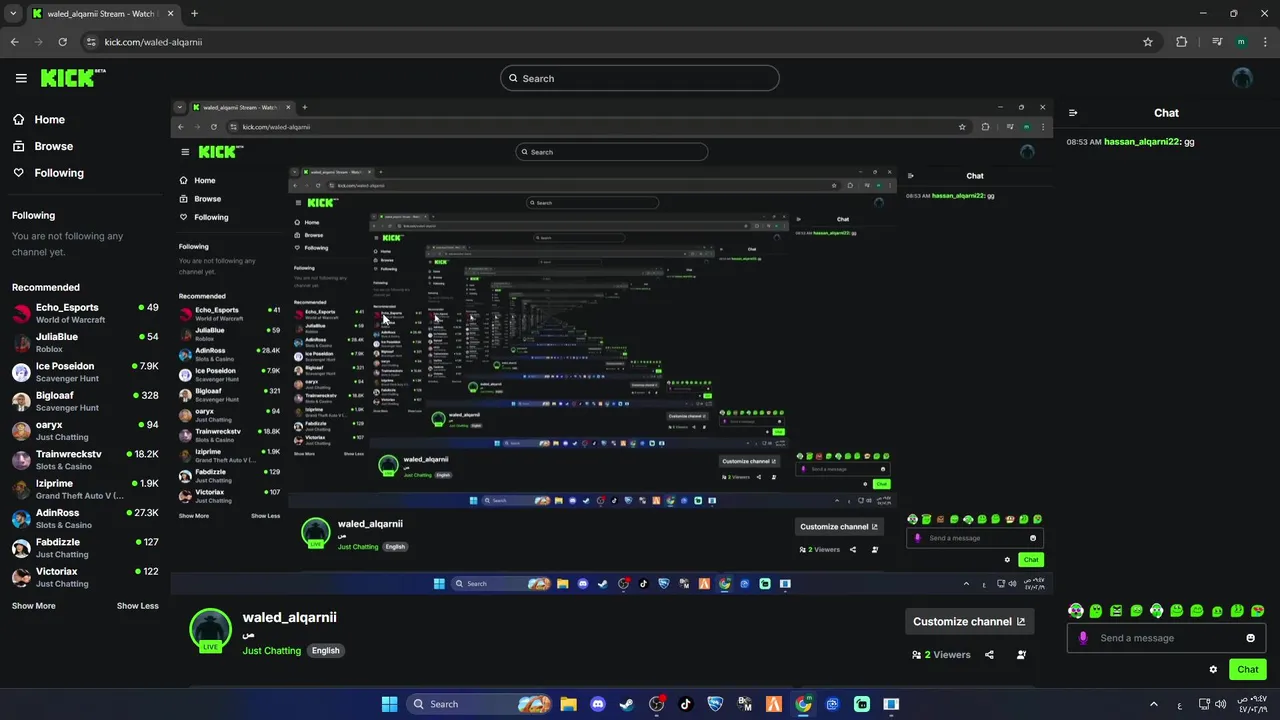Collapse the Chat panel arrow icon
The image size is (1280, 720).
[1073, 113]
